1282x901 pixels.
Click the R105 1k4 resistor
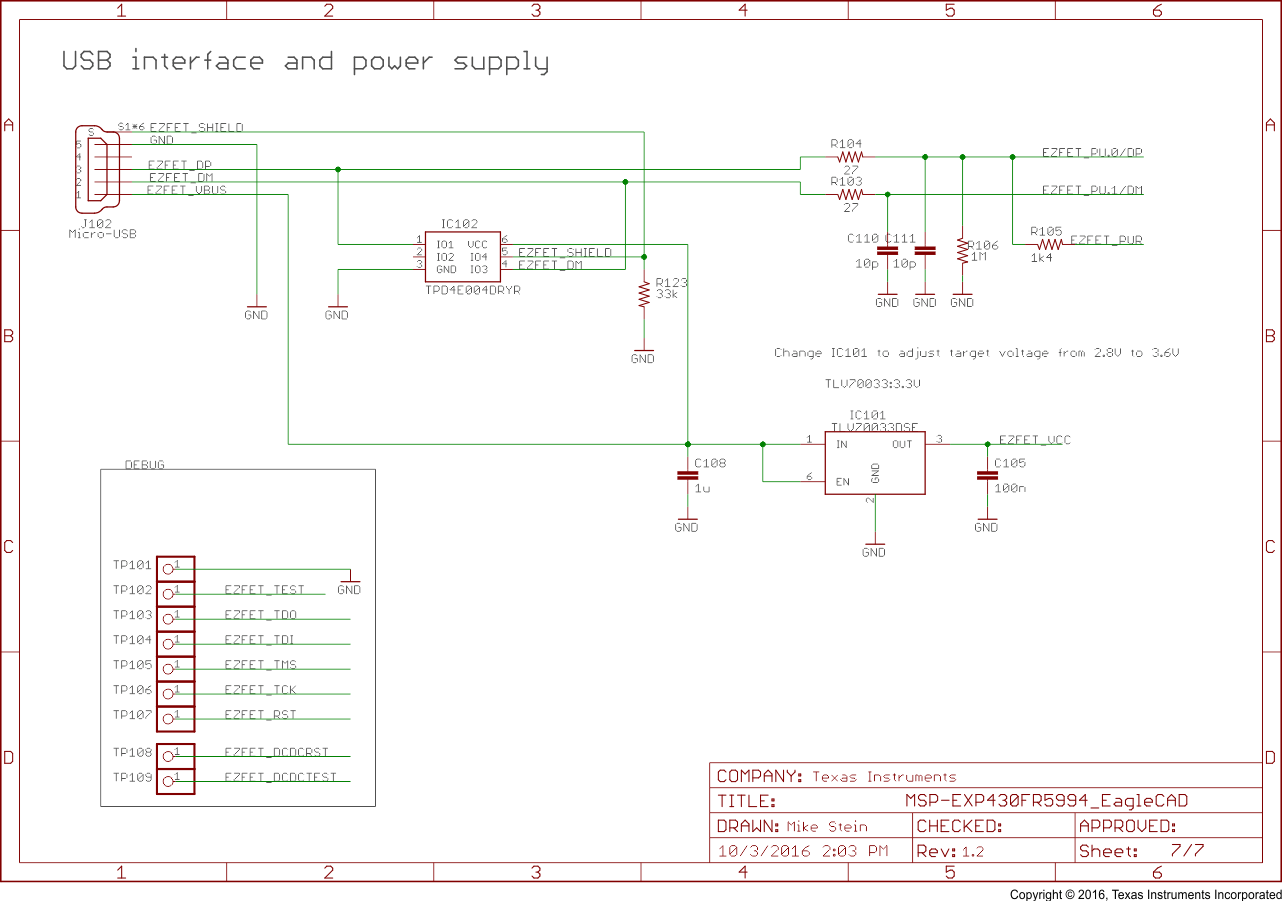1048,244
